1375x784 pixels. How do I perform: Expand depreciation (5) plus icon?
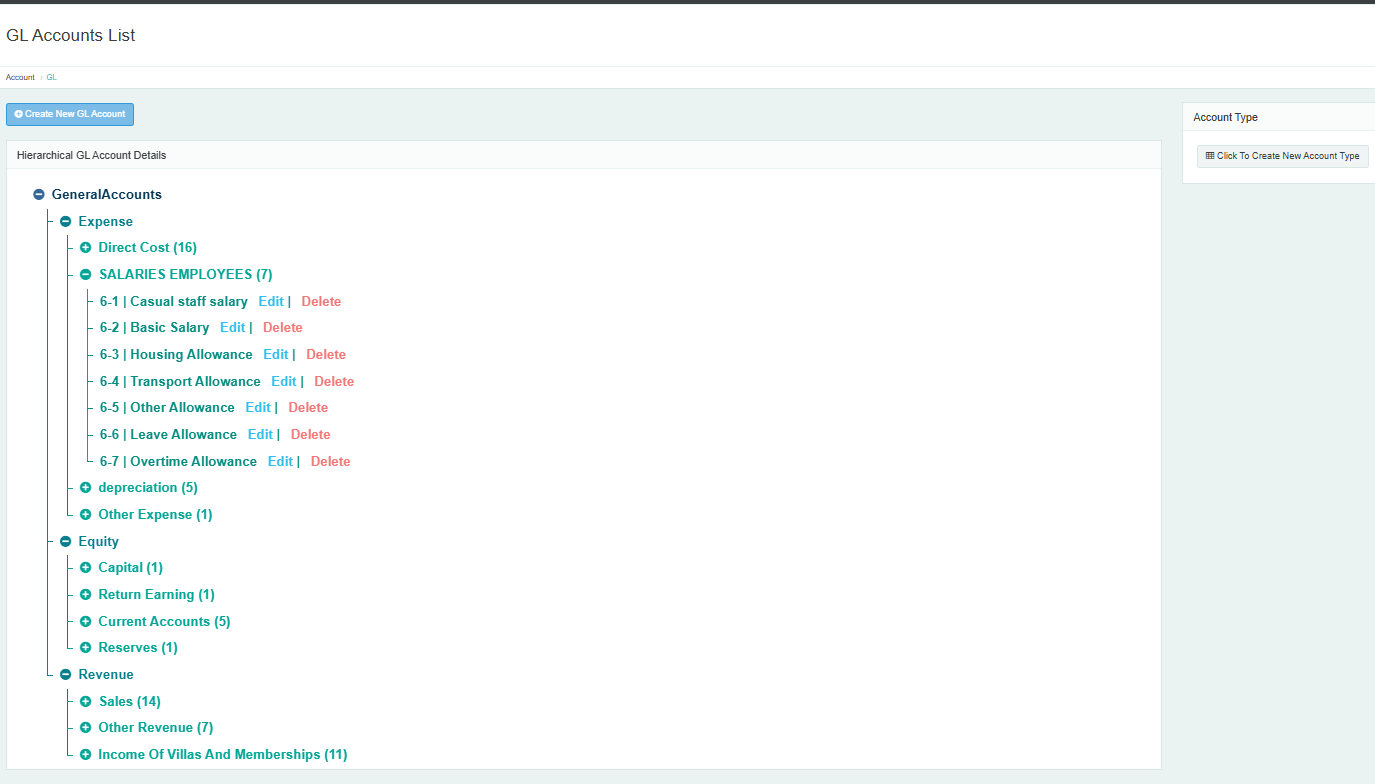85,488
